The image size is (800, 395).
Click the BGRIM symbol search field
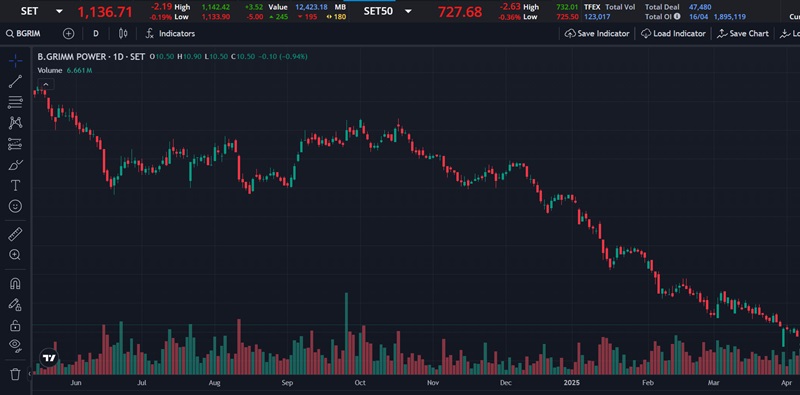28,34
